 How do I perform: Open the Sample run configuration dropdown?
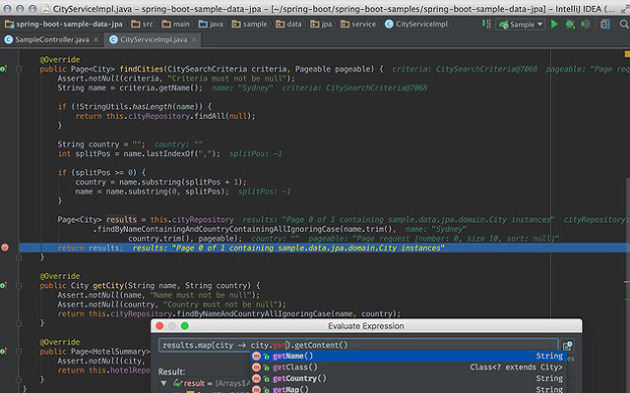(520, 25)
